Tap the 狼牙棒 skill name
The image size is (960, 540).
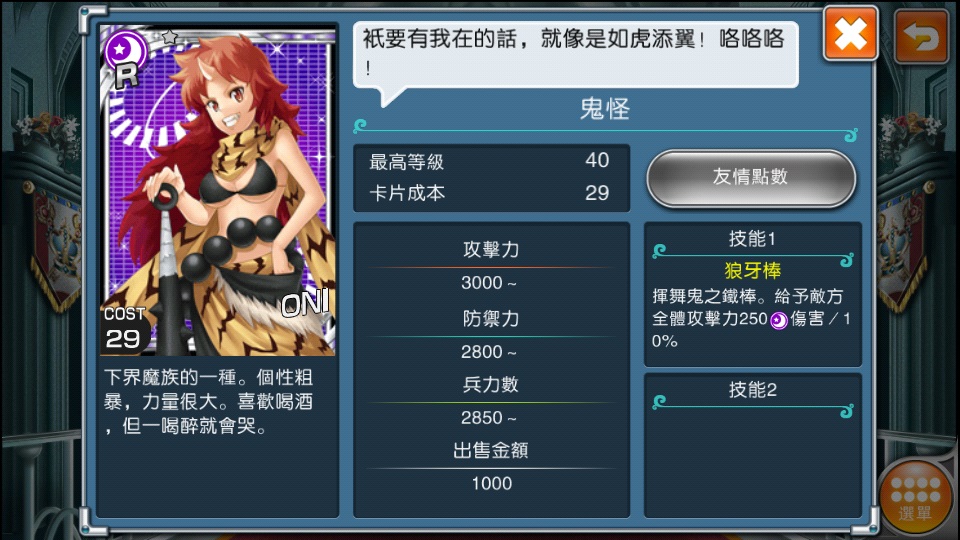point(752,271)
